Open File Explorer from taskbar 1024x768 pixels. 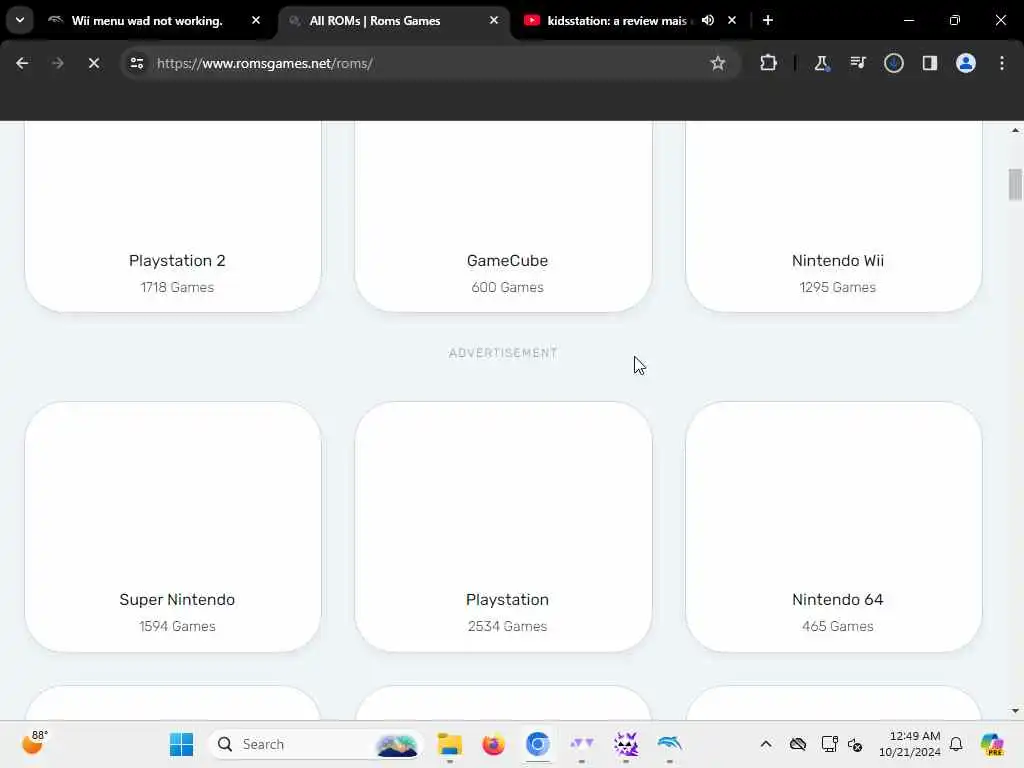click(449, 744)
